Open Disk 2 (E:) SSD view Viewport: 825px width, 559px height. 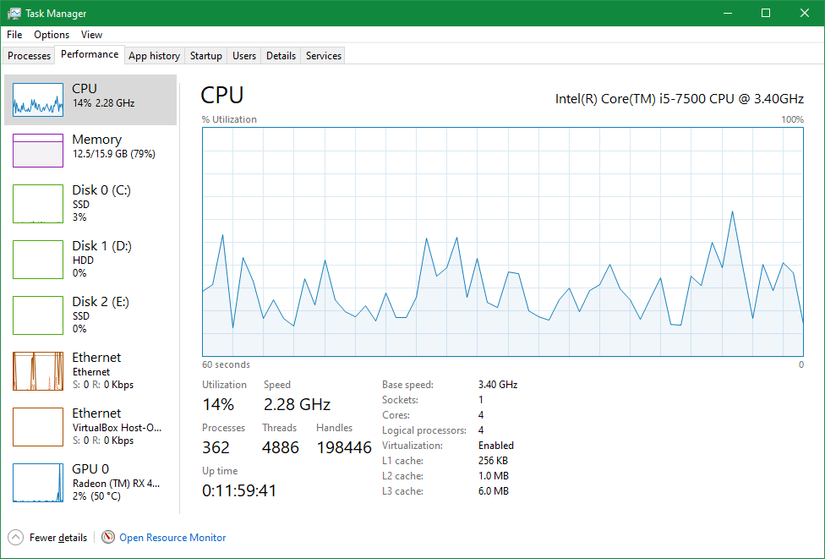(90, 315)
